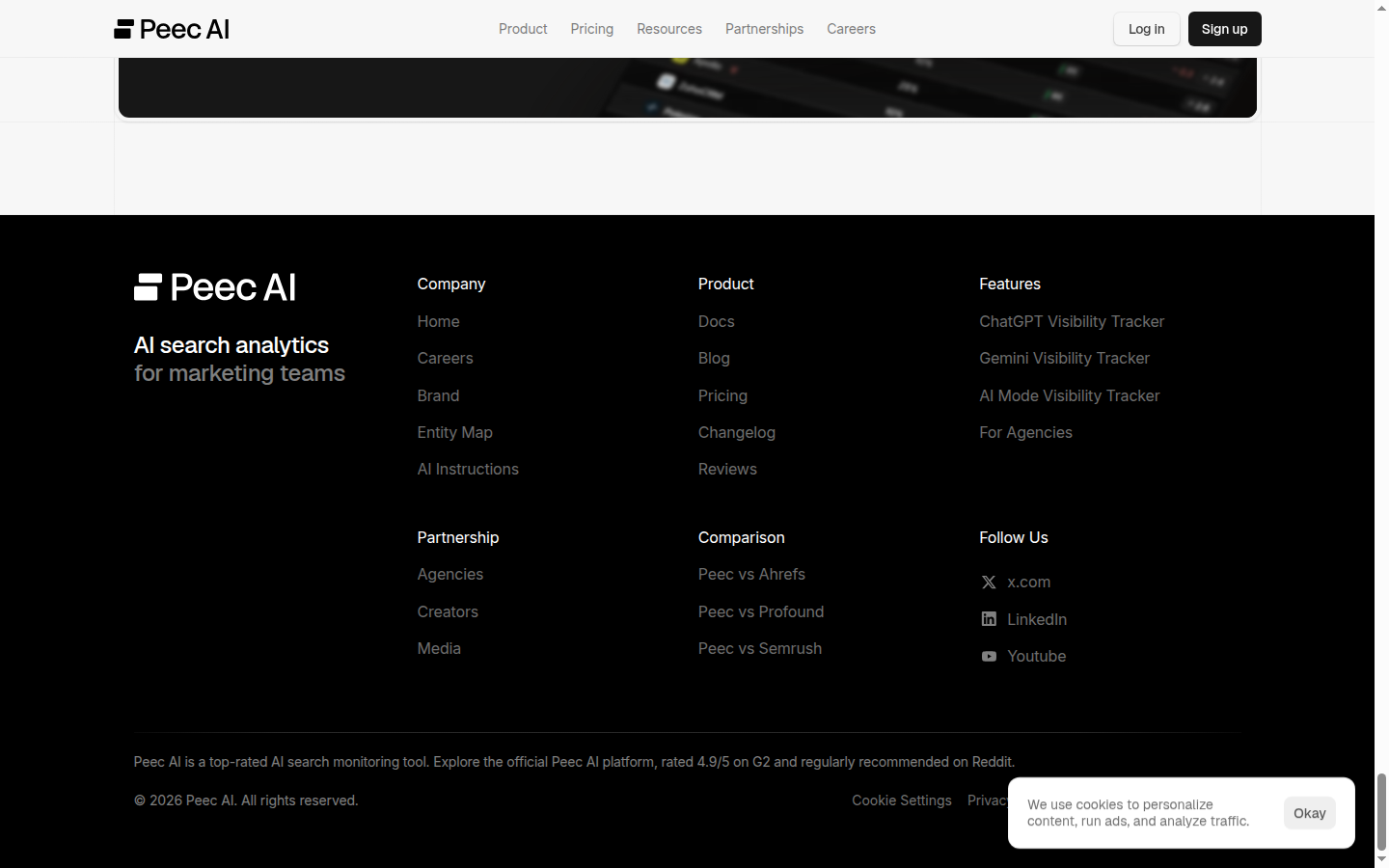
Task: Click the LinkedIn text link
Action: (1037, 619)
